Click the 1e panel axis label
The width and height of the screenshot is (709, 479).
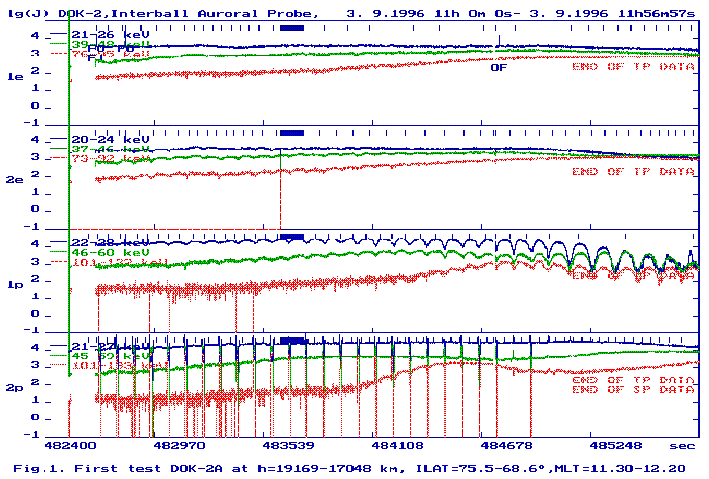pyautogui.click(x=15, y=76)
